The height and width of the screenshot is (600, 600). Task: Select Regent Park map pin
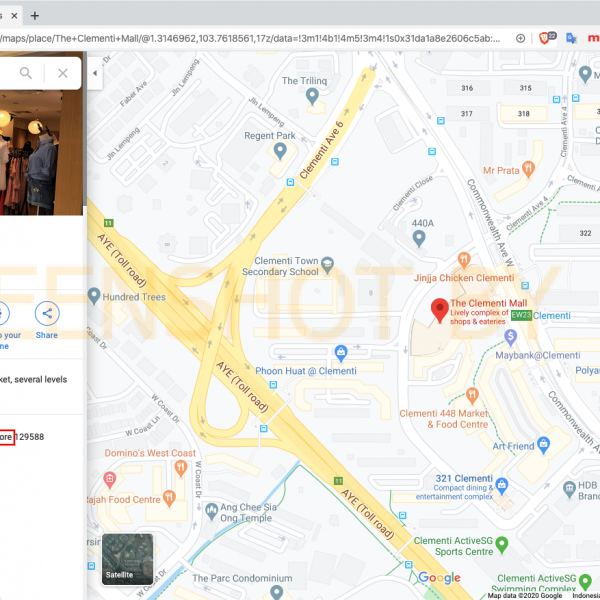click(x=280, y=151)
